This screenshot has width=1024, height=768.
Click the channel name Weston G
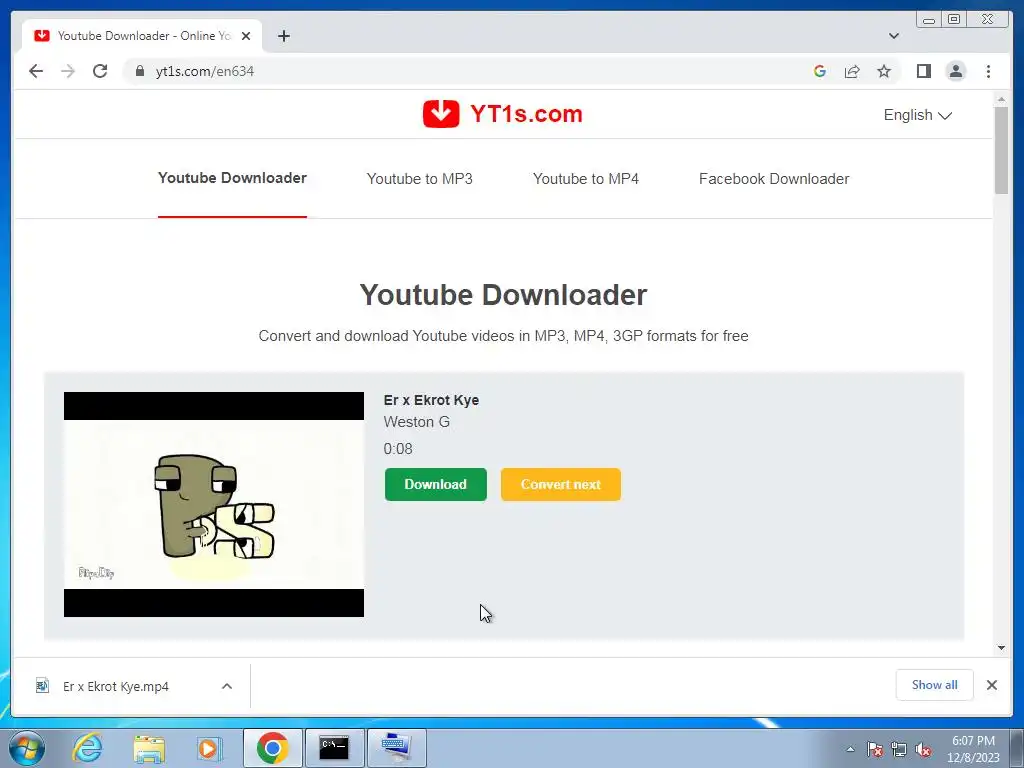coord(417,422)
